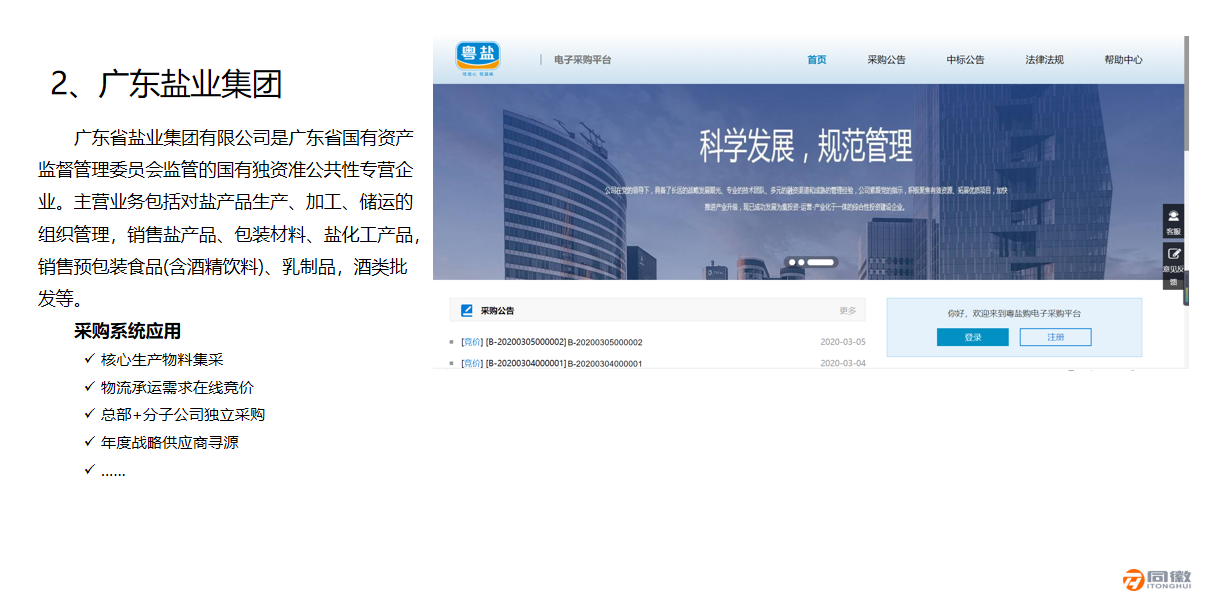Click the 电子采购平台 header text
This screenshot has width=1207, height=604.
point(582,60)
